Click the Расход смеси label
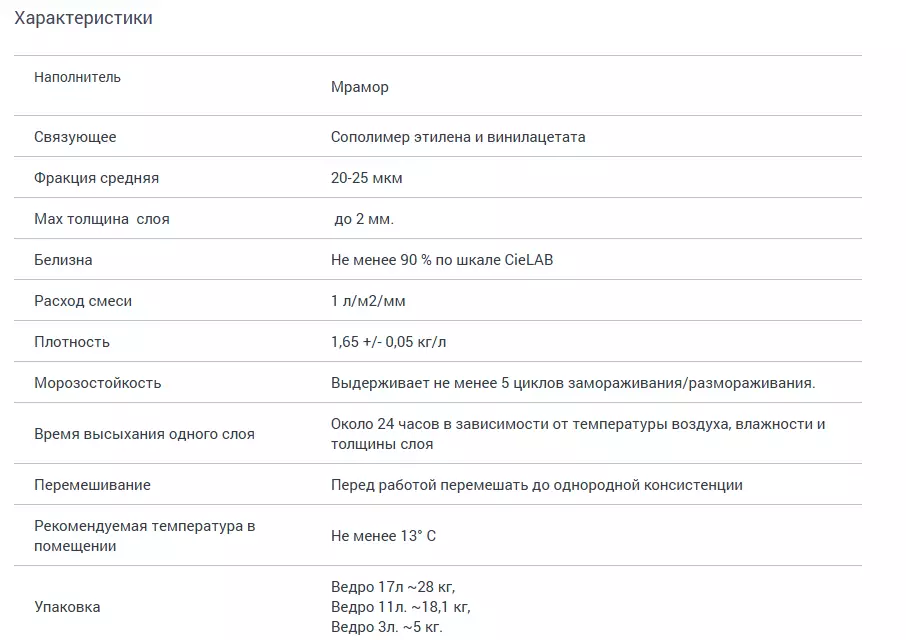The image size is (906, 640). [x=83, y=301]
